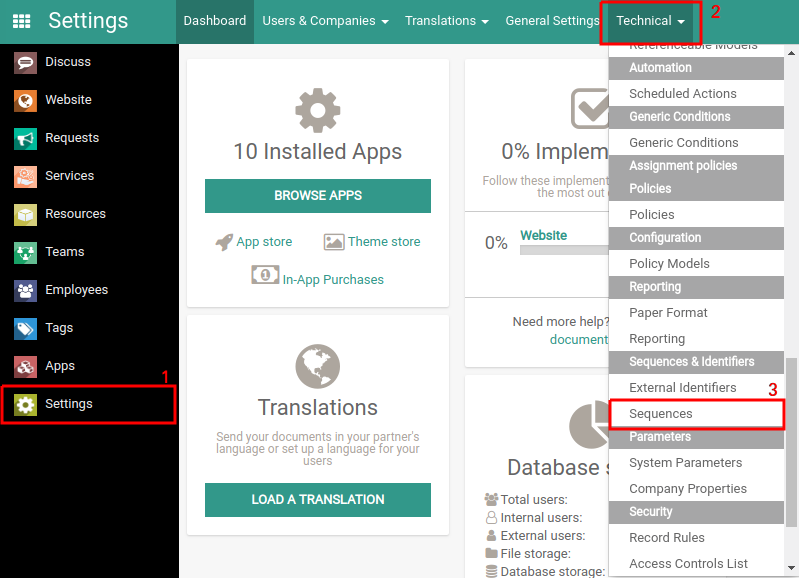Click the Technical menu vertical scrollbar thumb
The height and width of the screenshot is (578, 799).
coord(791,442)
